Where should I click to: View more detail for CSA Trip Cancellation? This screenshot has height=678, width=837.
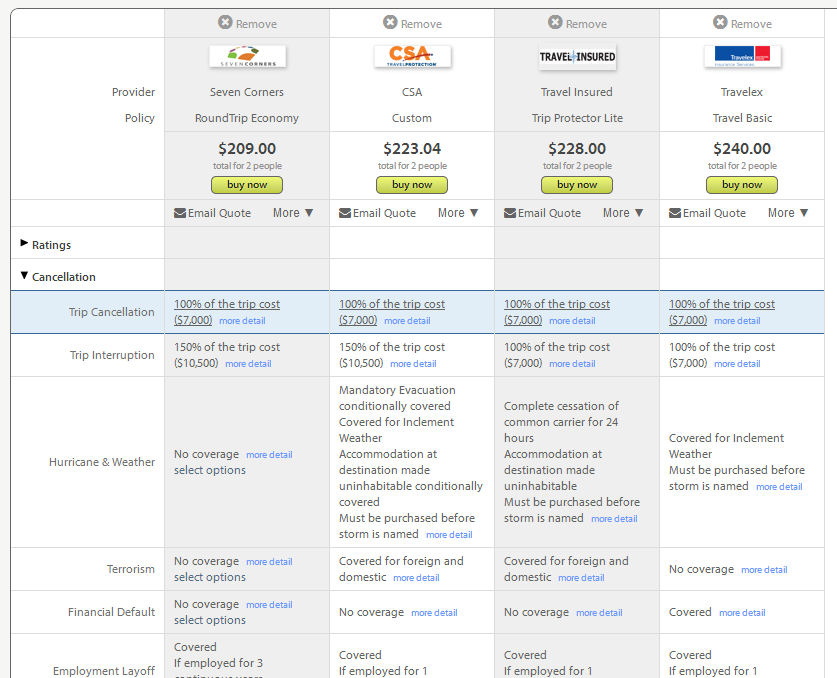point(407,321)
